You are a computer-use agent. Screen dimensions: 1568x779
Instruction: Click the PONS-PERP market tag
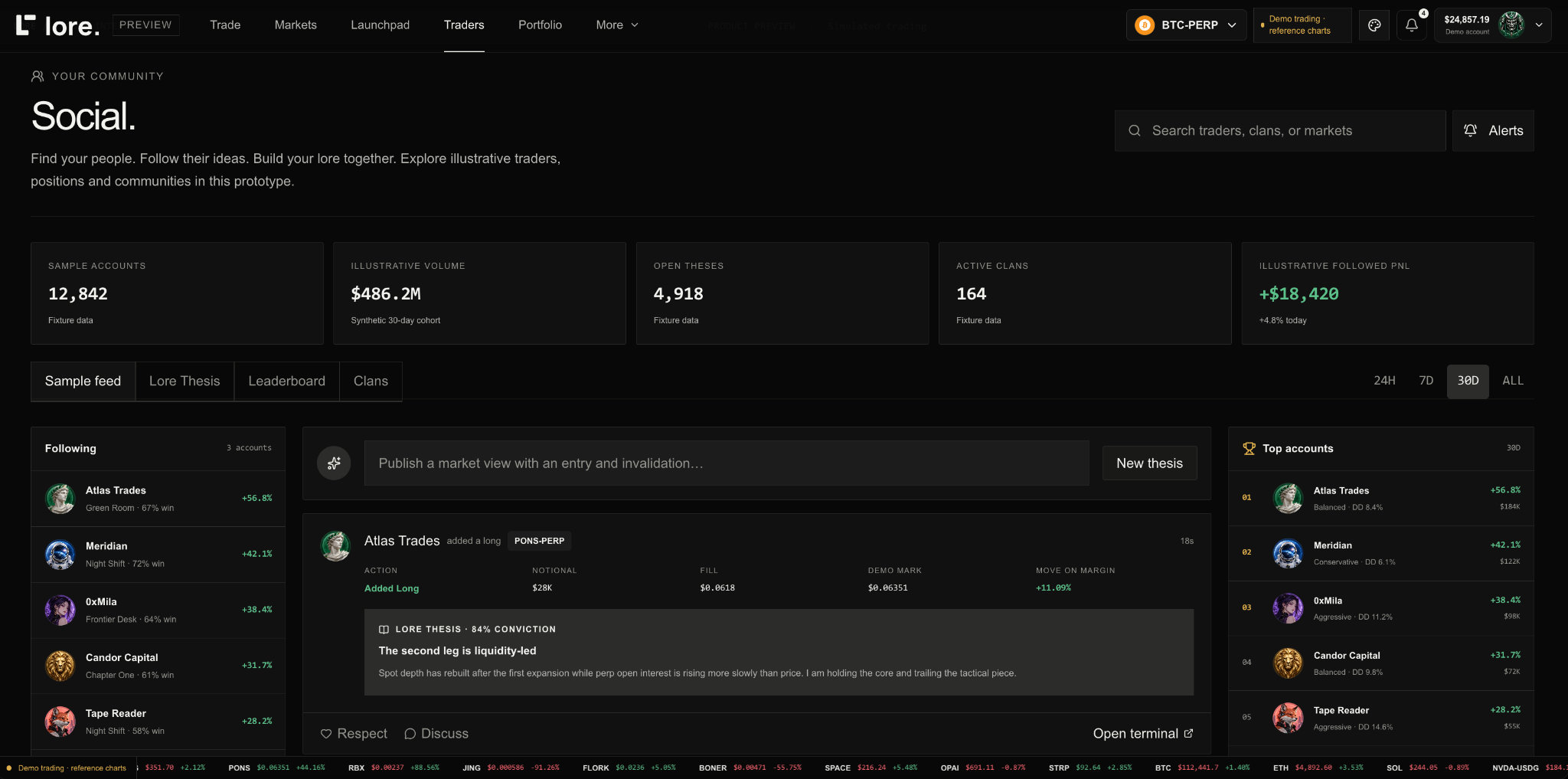click(x=539, y=541)
